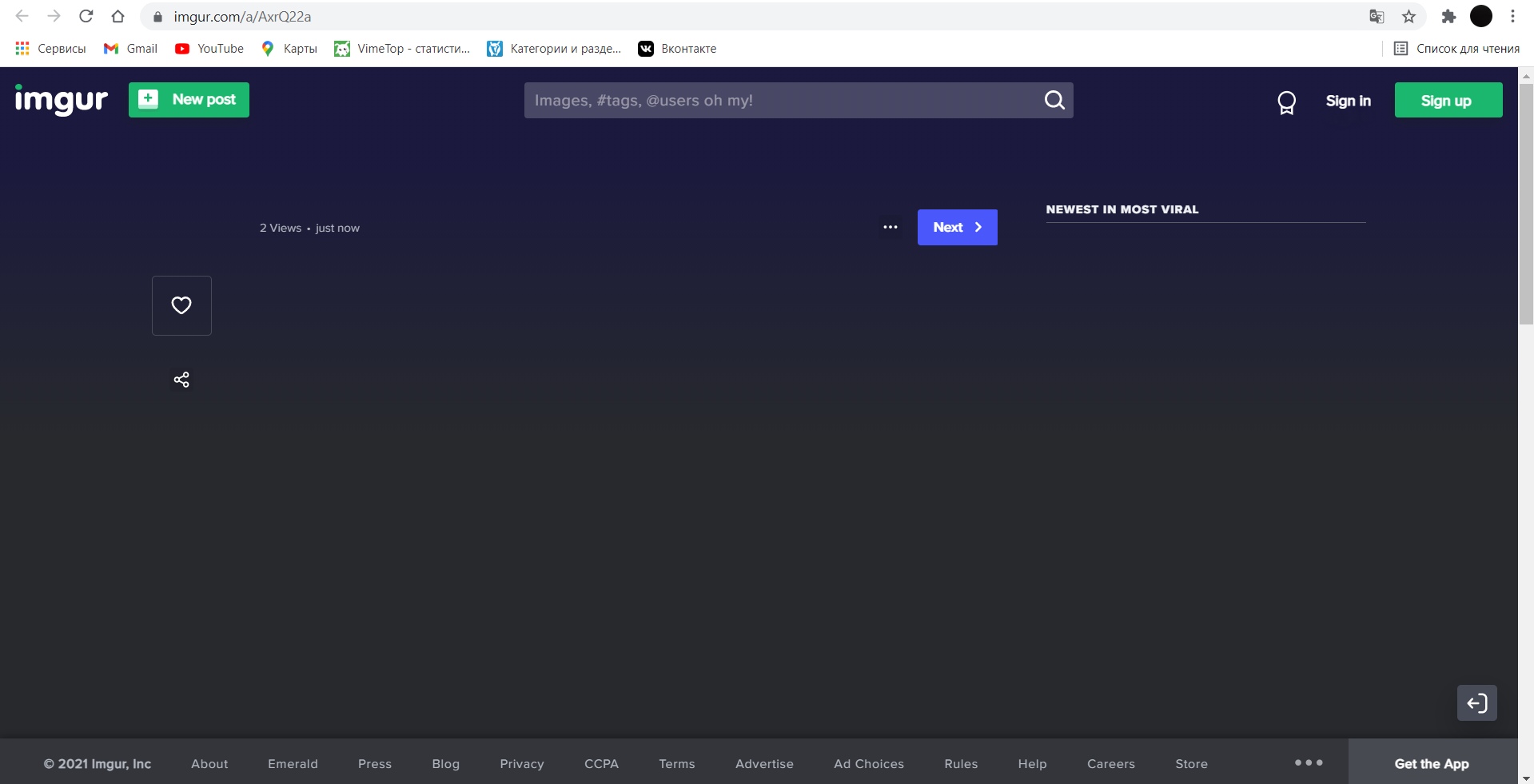Image resolution: width=1534 pixels, height=784 pixels.
Task: Click the search magnifier icon
Action: pyautogui.click(x=1054, y=100)
